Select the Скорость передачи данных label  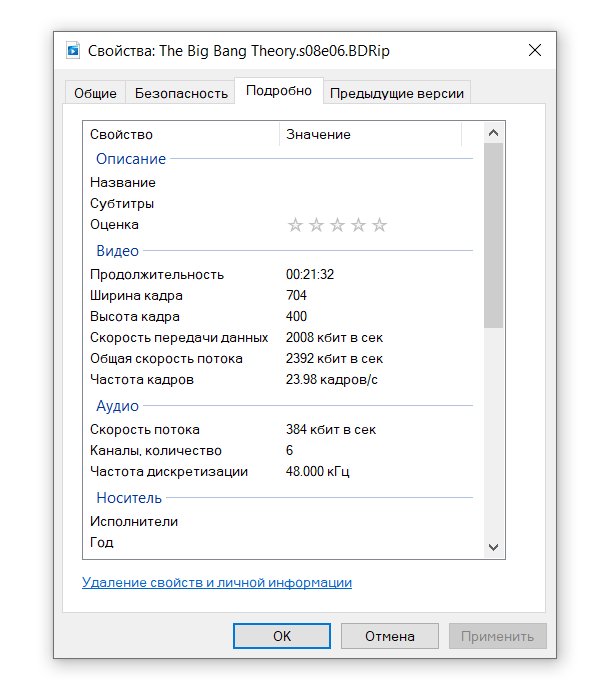179,337
